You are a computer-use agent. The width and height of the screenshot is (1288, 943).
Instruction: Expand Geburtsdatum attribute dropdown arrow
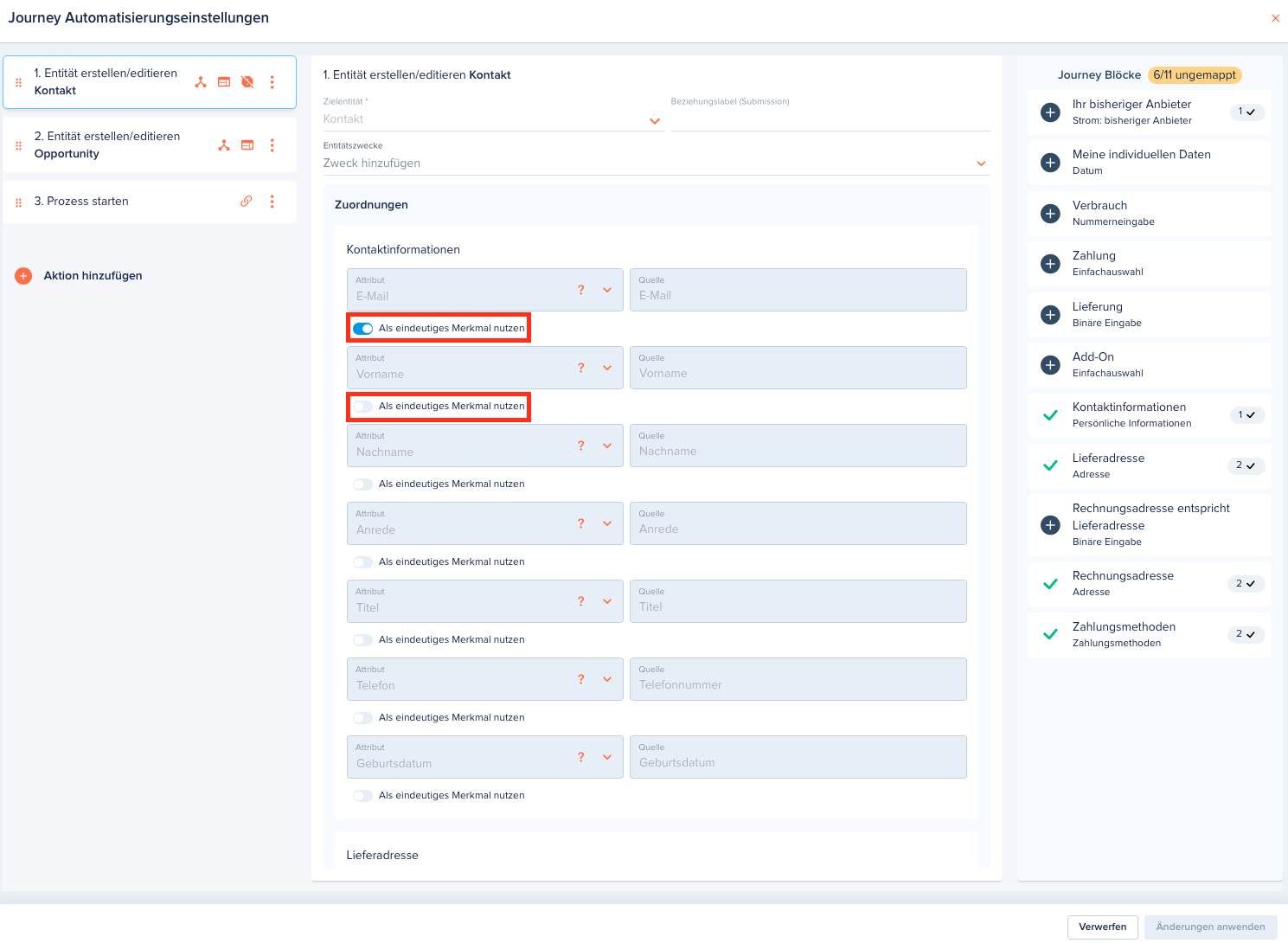pos(607,757)
